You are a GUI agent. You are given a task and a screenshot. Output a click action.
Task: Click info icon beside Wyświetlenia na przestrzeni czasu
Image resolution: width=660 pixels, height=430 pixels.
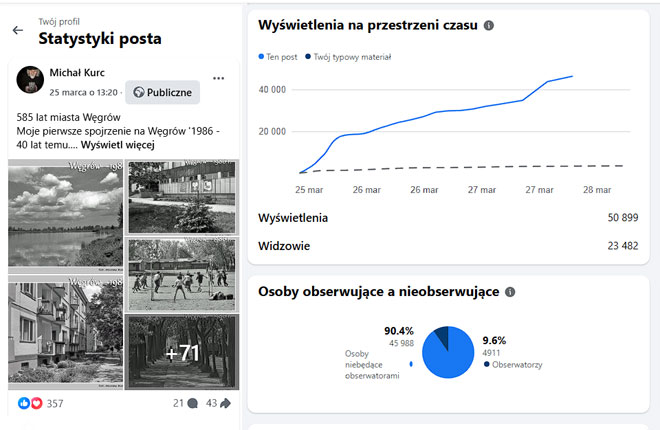488,25
